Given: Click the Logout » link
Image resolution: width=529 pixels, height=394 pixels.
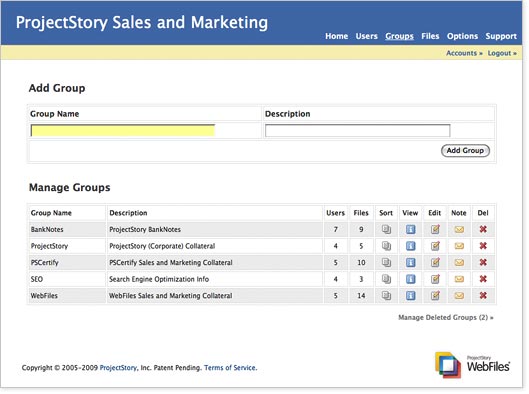Looking at the screenshot, I should coord(502,53).
